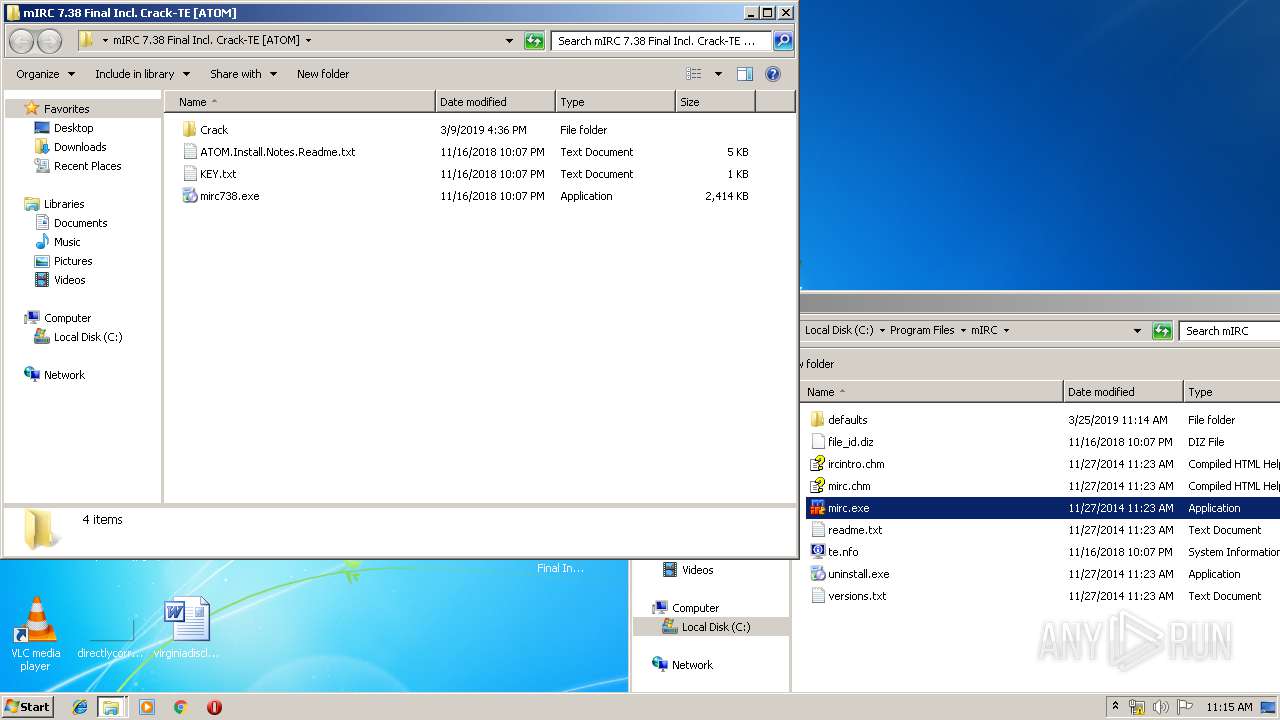
Task: Select mirc.chm in the mIRC window
Action: (x=849, y=486)
